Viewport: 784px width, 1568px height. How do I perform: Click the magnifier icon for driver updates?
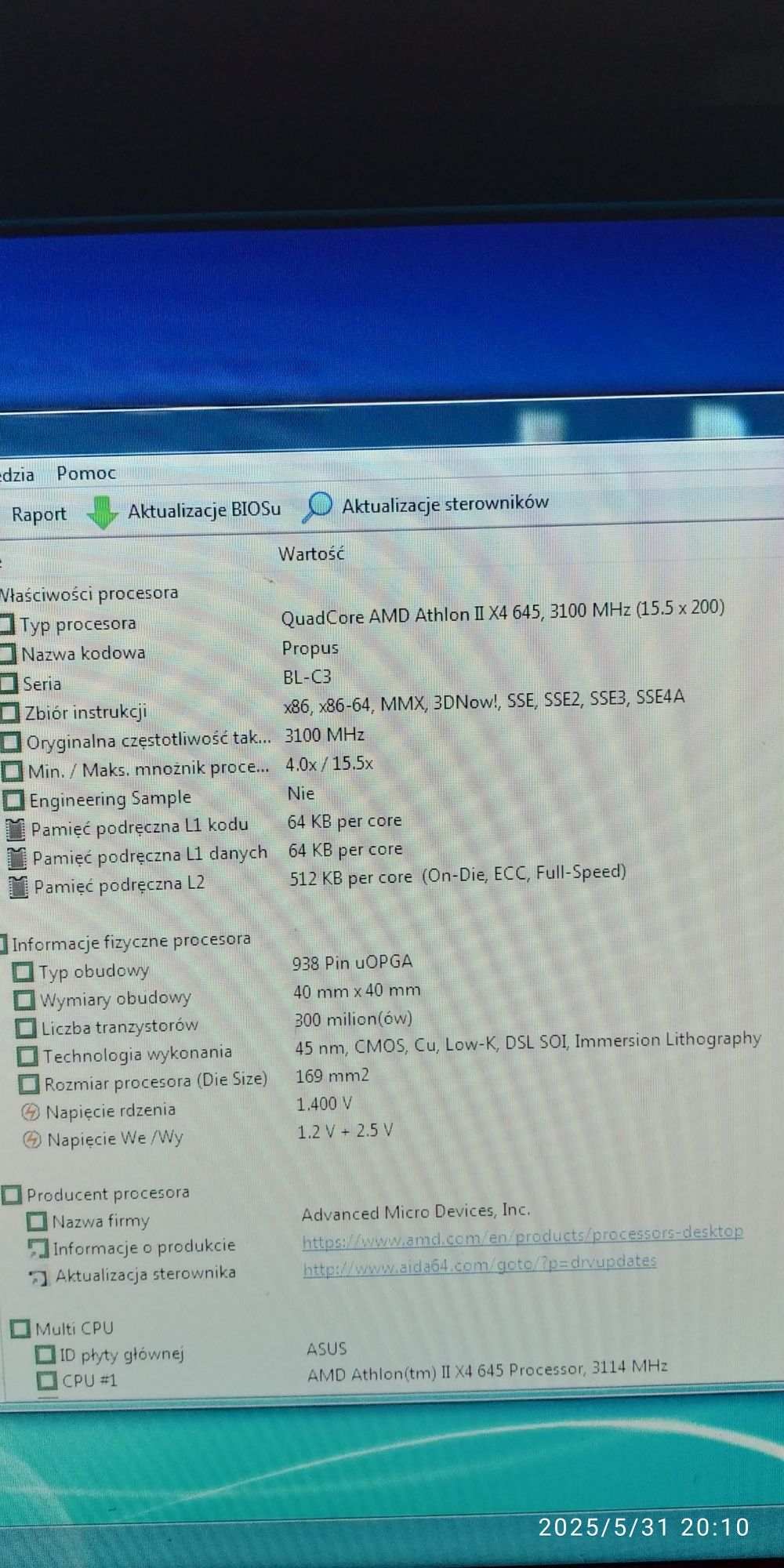tap(317, 506)
